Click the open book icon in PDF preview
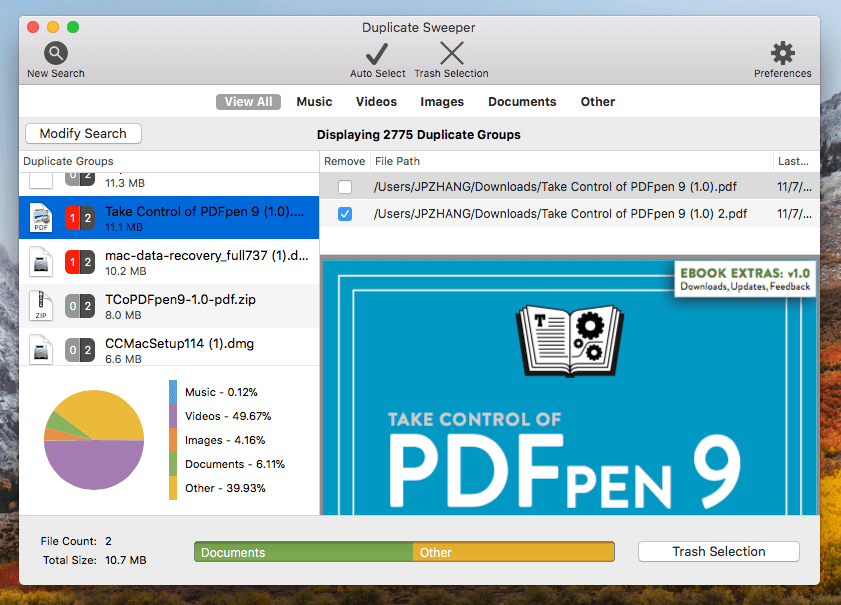Viewport: 841px width, 605px height. point(570,341)
